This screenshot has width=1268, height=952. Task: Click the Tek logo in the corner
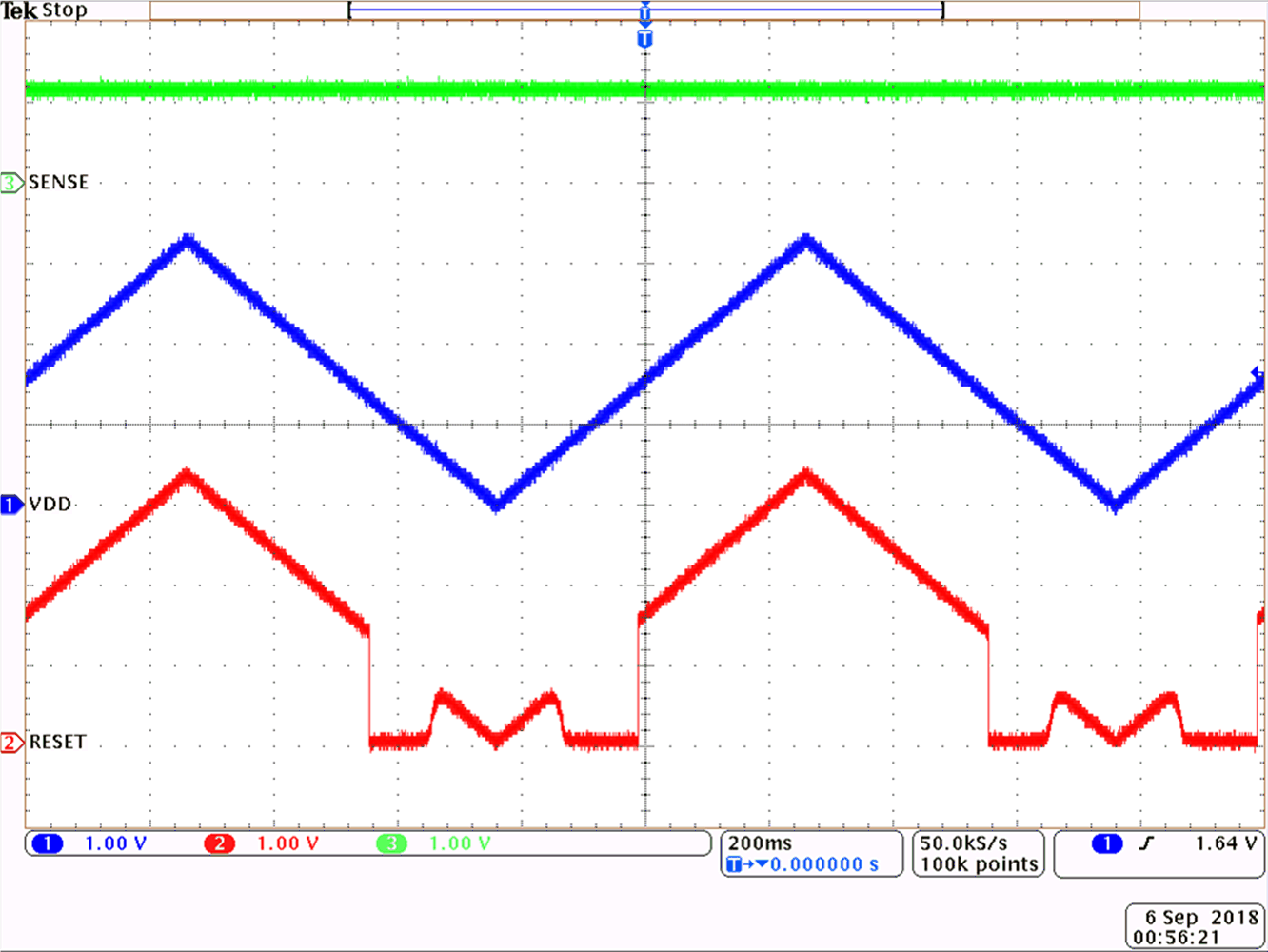[x=19, y=10]
